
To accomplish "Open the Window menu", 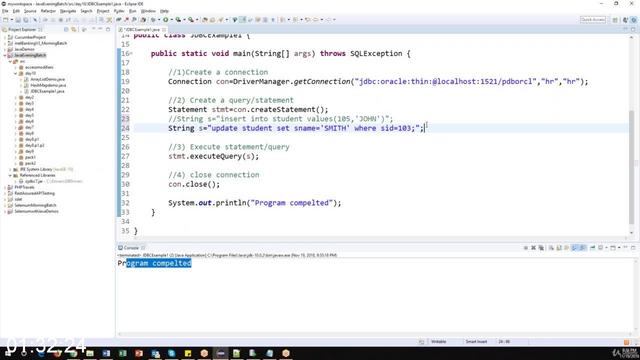I will 148,11.
